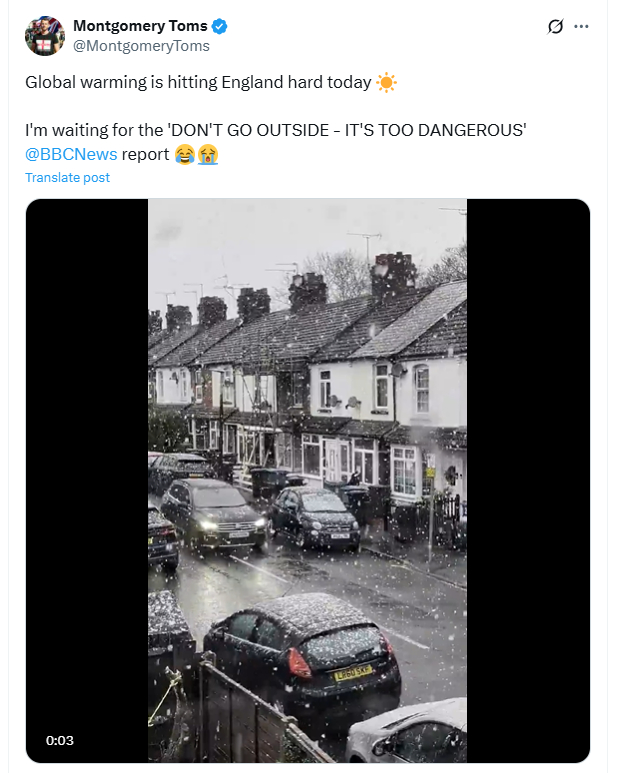
Task: Play the snowy street video
Action: pos(307,480)
